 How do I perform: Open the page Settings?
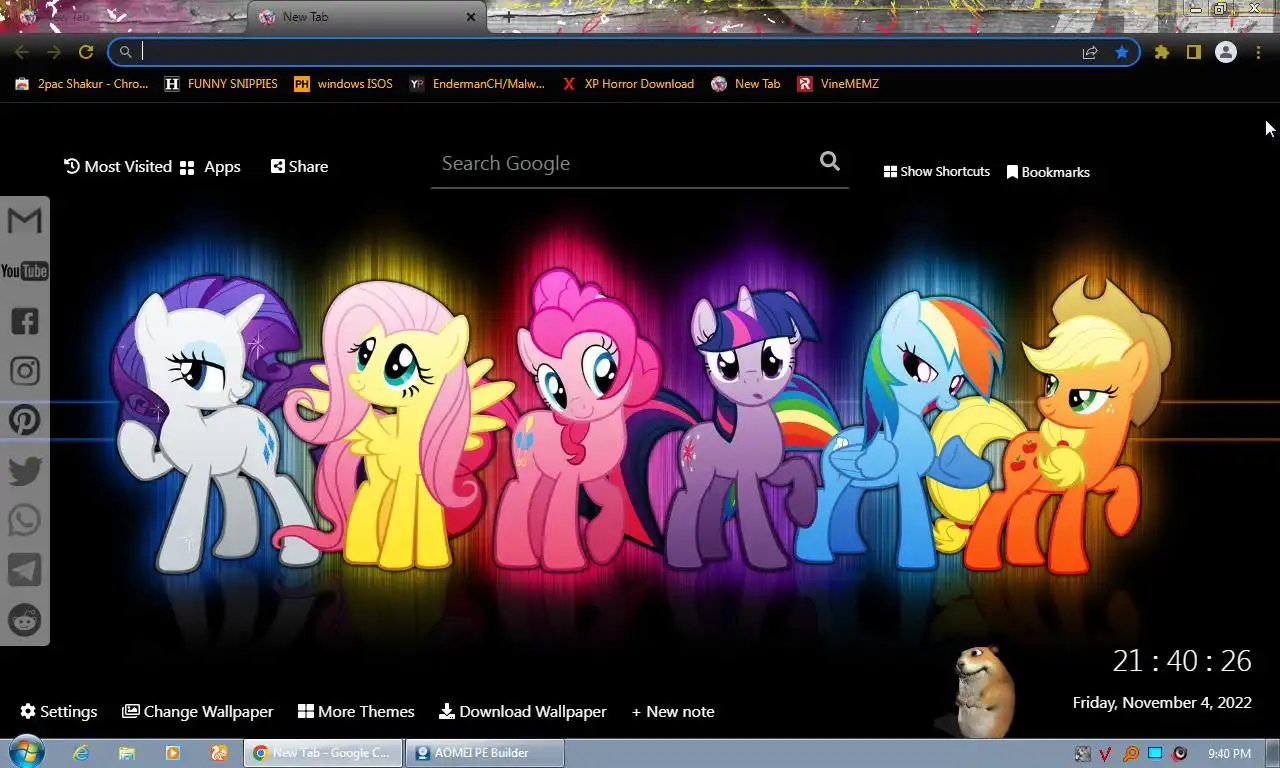click(x=59, y=712)
